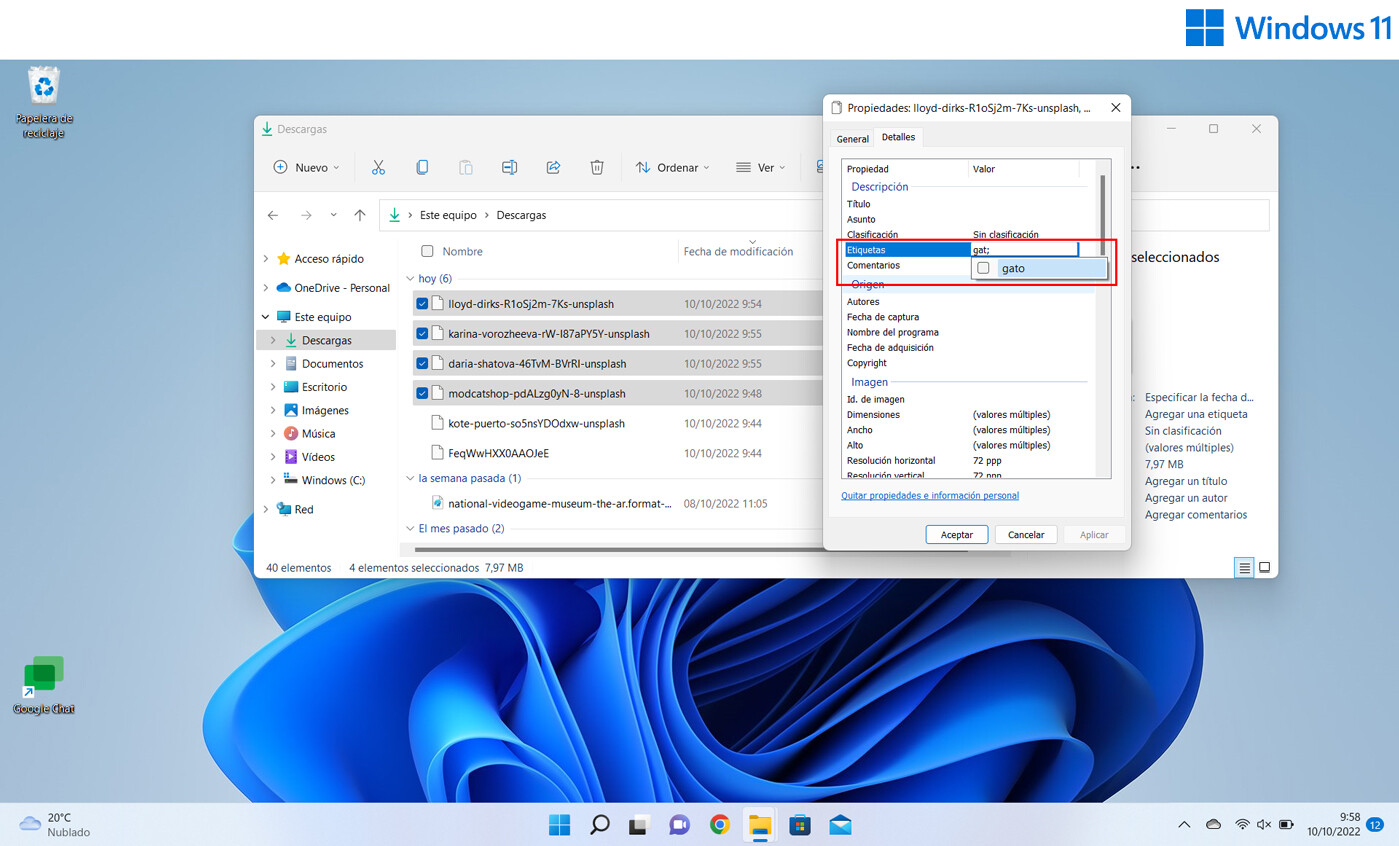Navigate up with the up arrow icon

(360, 215)
